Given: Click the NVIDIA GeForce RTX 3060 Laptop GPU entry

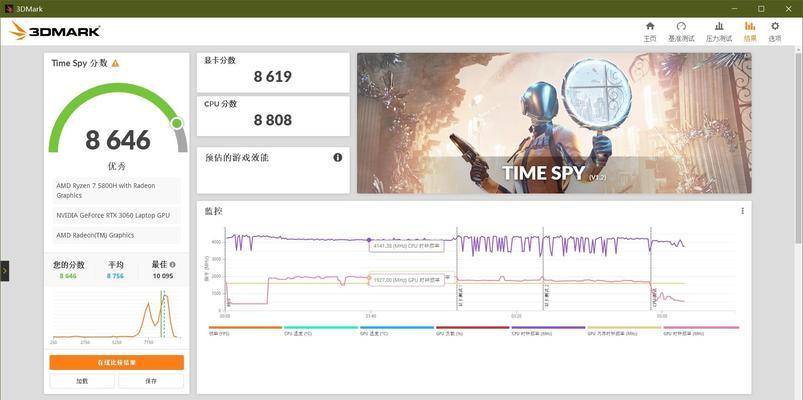Looking at the screenshot, I should tap(117, 216).
